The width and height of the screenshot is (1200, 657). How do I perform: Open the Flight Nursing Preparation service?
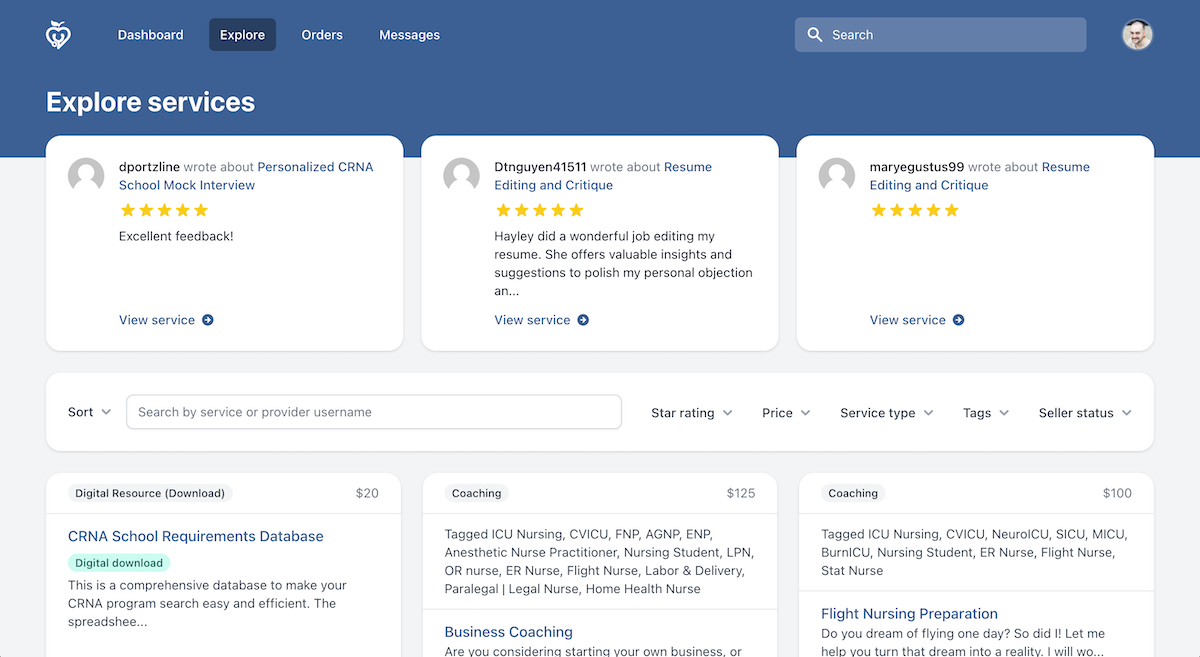pyautogui.click(x=909, y=613)
